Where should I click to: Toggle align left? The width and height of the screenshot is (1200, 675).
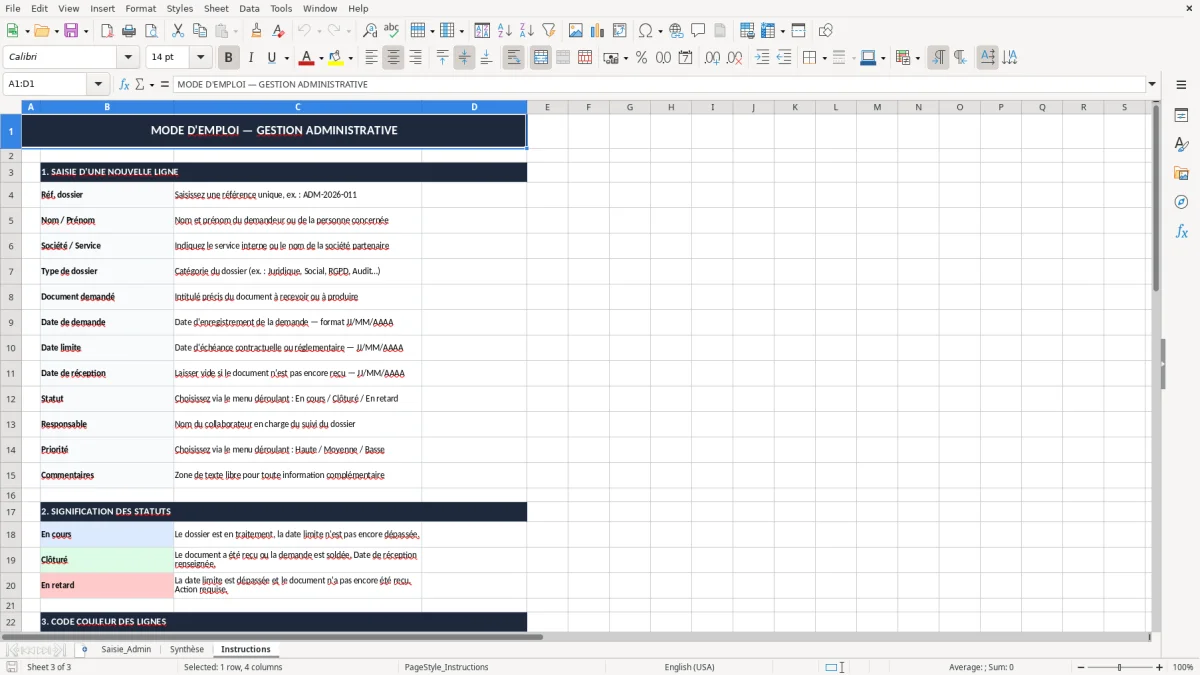(x=371, y=58)
